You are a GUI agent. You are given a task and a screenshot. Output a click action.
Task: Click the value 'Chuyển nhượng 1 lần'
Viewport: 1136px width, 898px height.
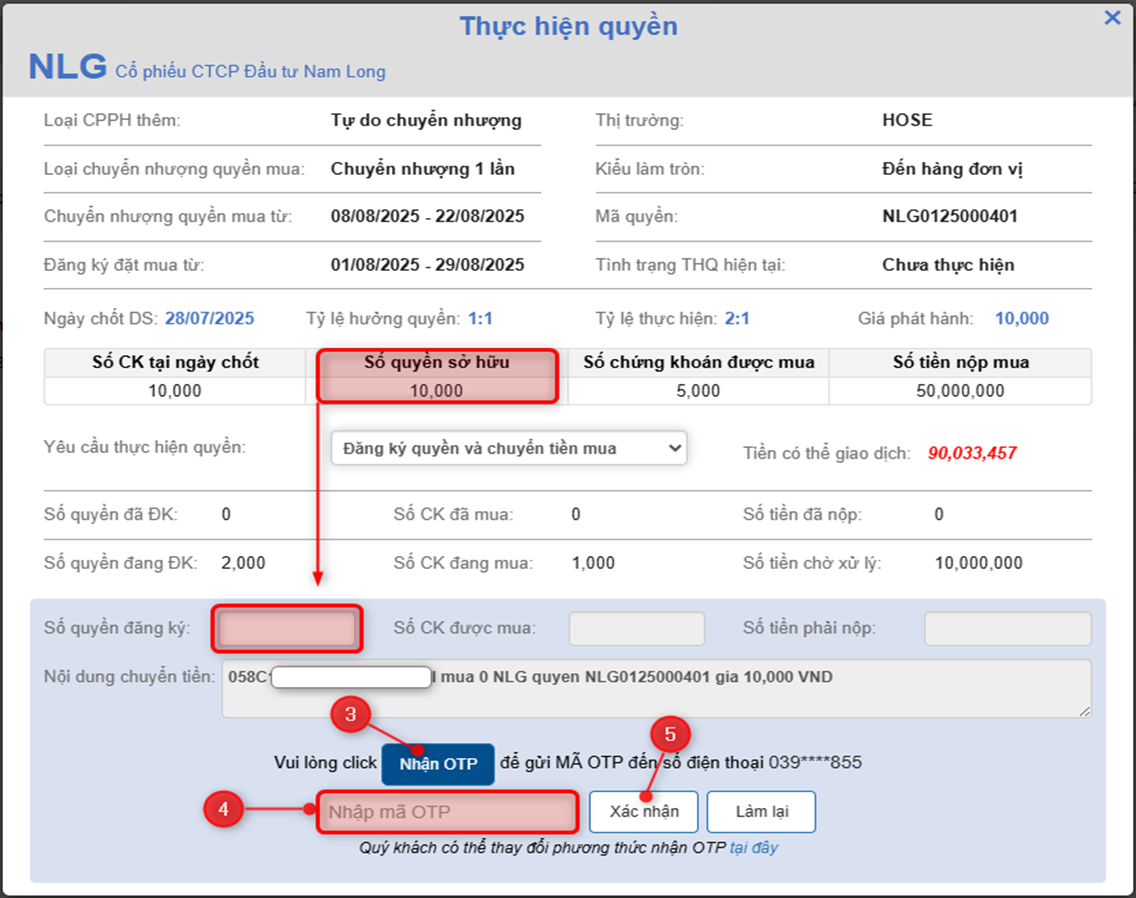[x=423, y=169]
